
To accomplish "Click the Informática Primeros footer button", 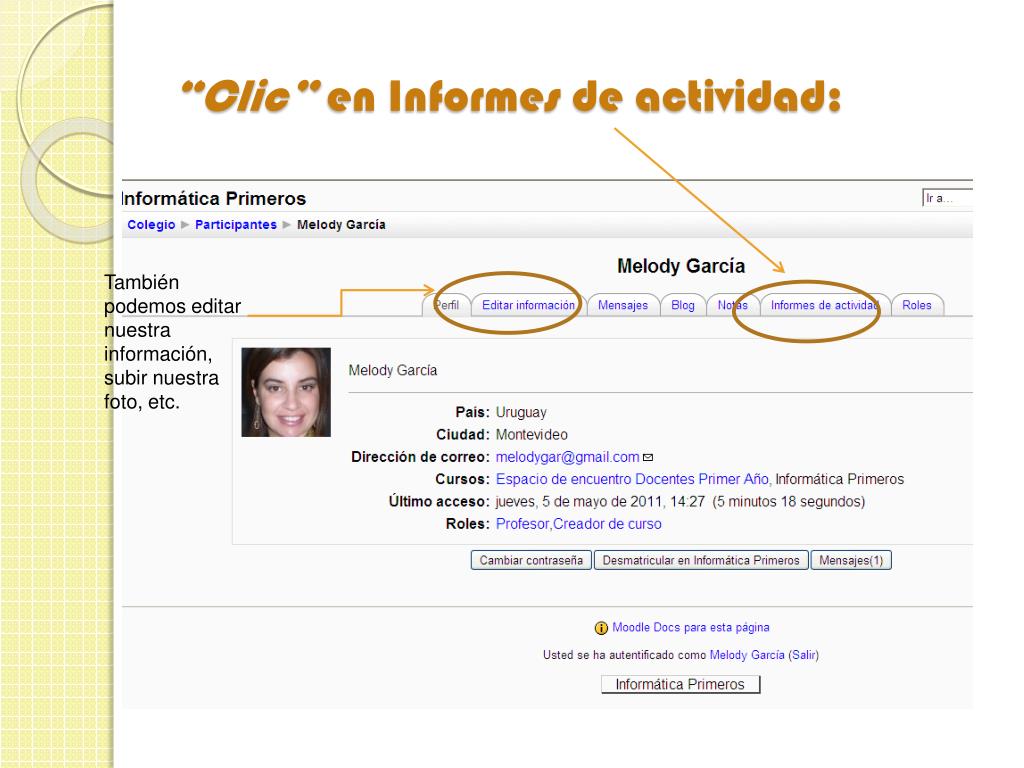I will 680,684.
